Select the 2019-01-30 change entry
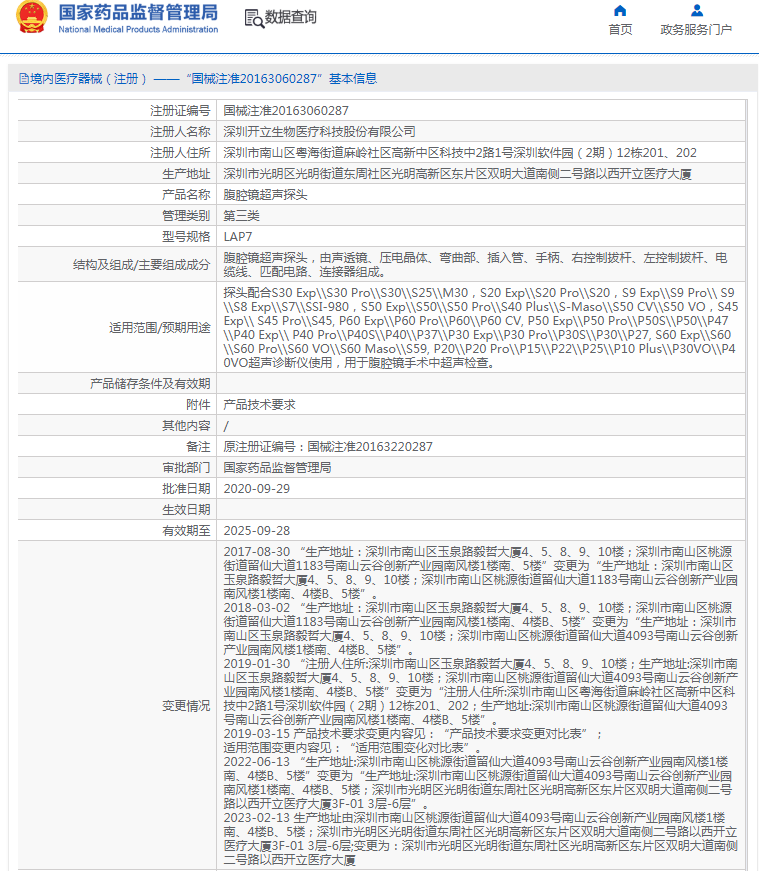Viewport: 759px width, 871px height. [481, 692]
